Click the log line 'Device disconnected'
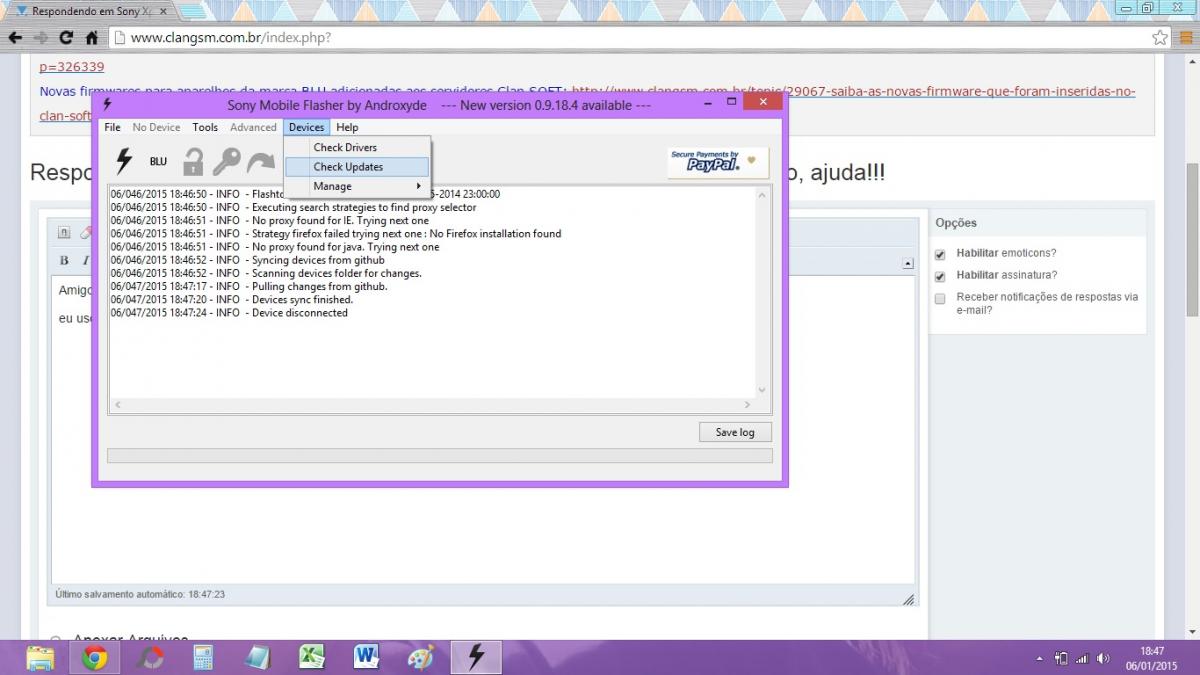Viewport: 1200px width, 675px height. tap(229, 313)
